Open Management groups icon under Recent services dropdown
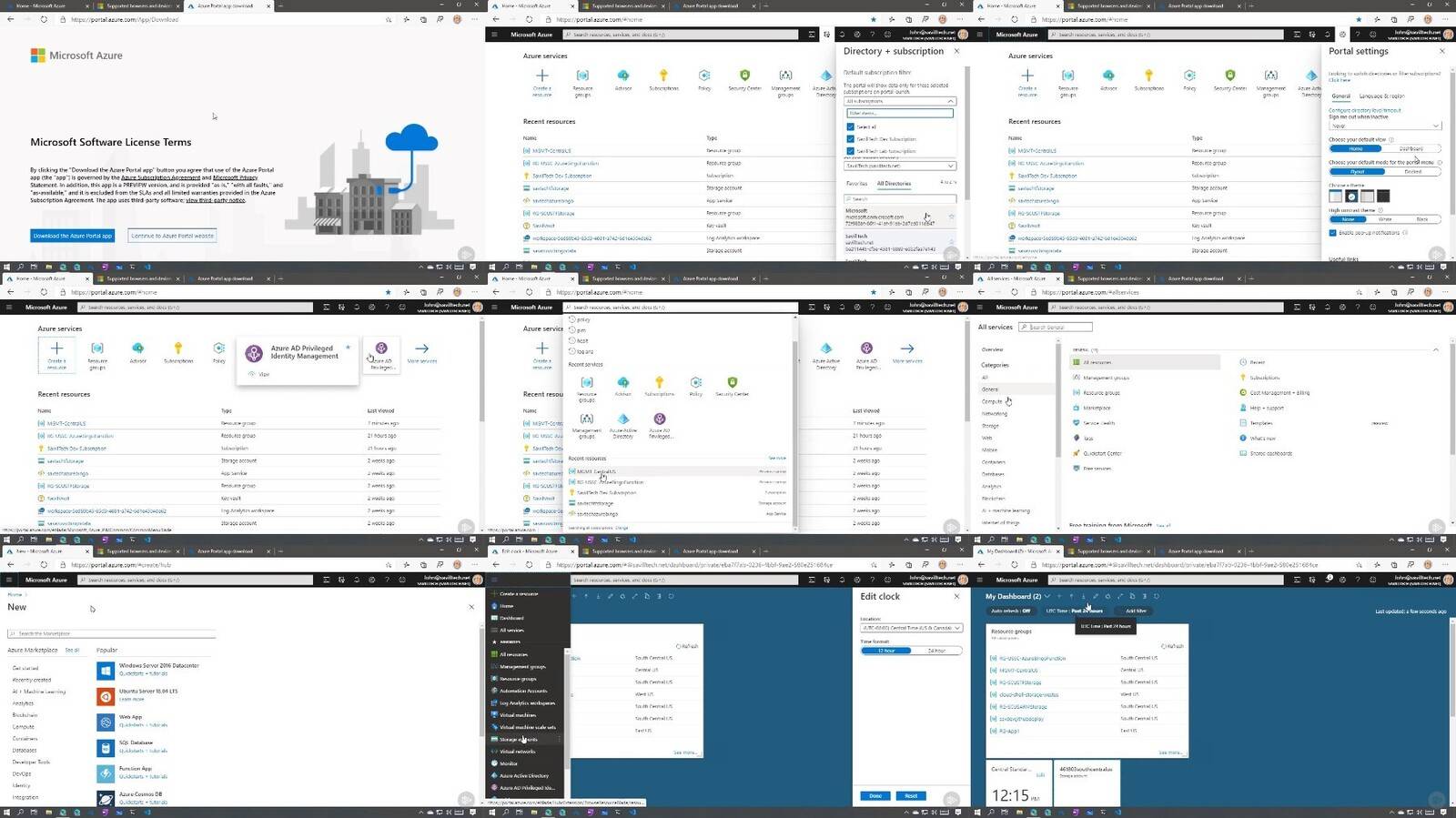Image resolution: width=1456 pixels, height=818 pixels. click(587, 419)
